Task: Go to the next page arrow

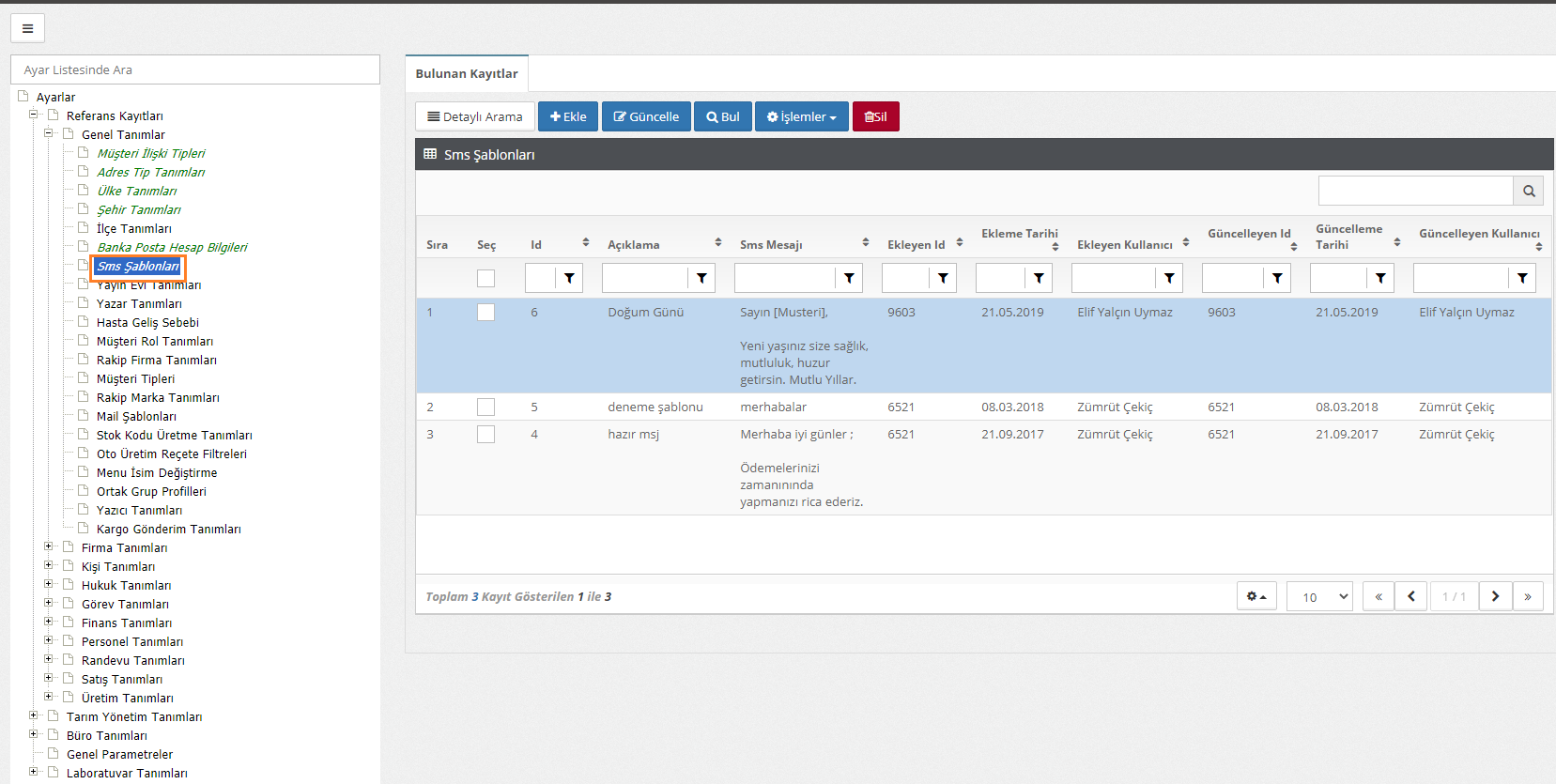Action: tap(1495, 596)
